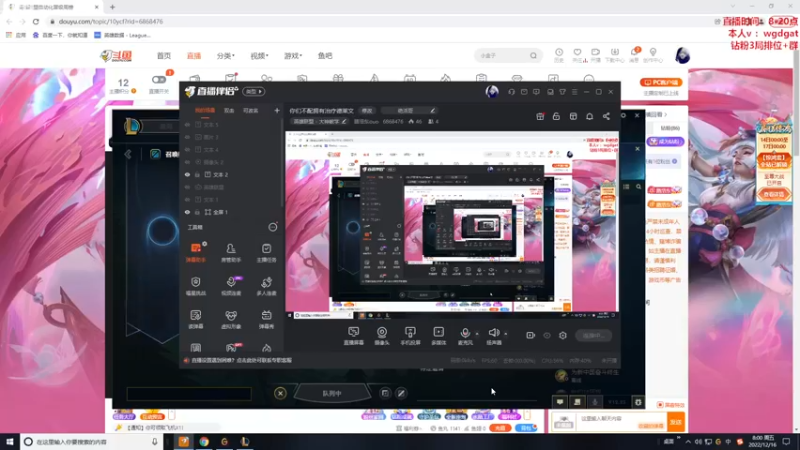Open 首页 in Douyu navigation

tap(164, 56)
